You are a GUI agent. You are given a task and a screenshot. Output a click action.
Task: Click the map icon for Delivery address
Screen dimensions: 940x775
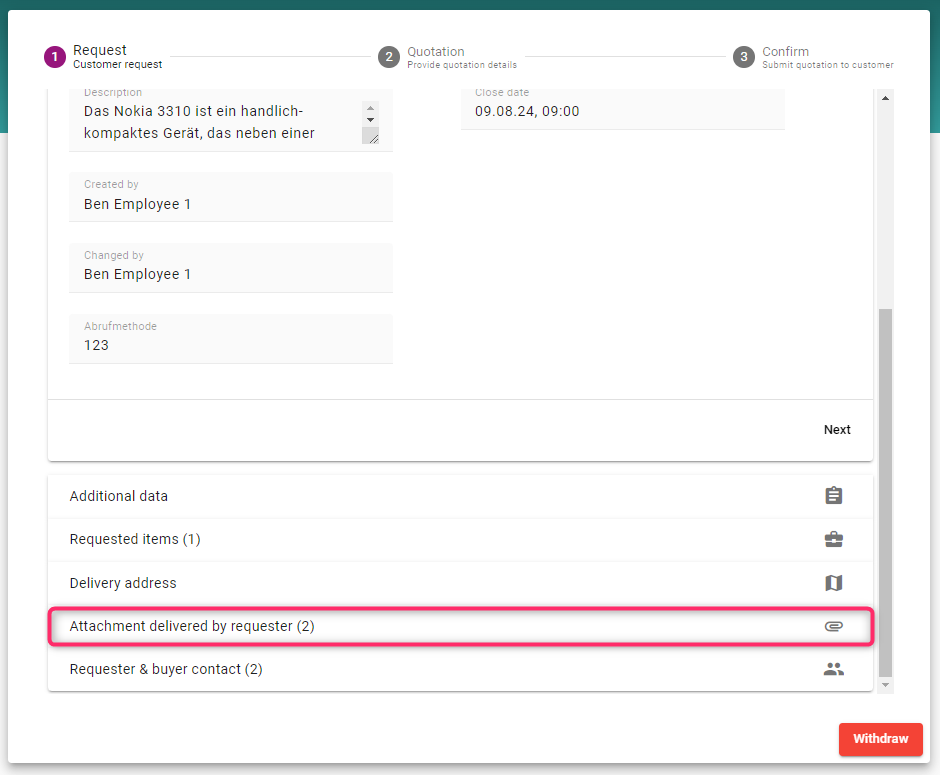pyautogui.click(x=833, y=583)
